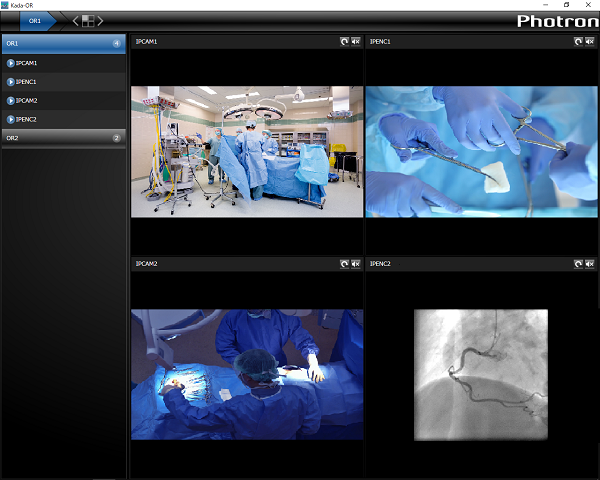Click the layout grid icon in the top bar
600x480 pixels.
click(x=88, y=20)
